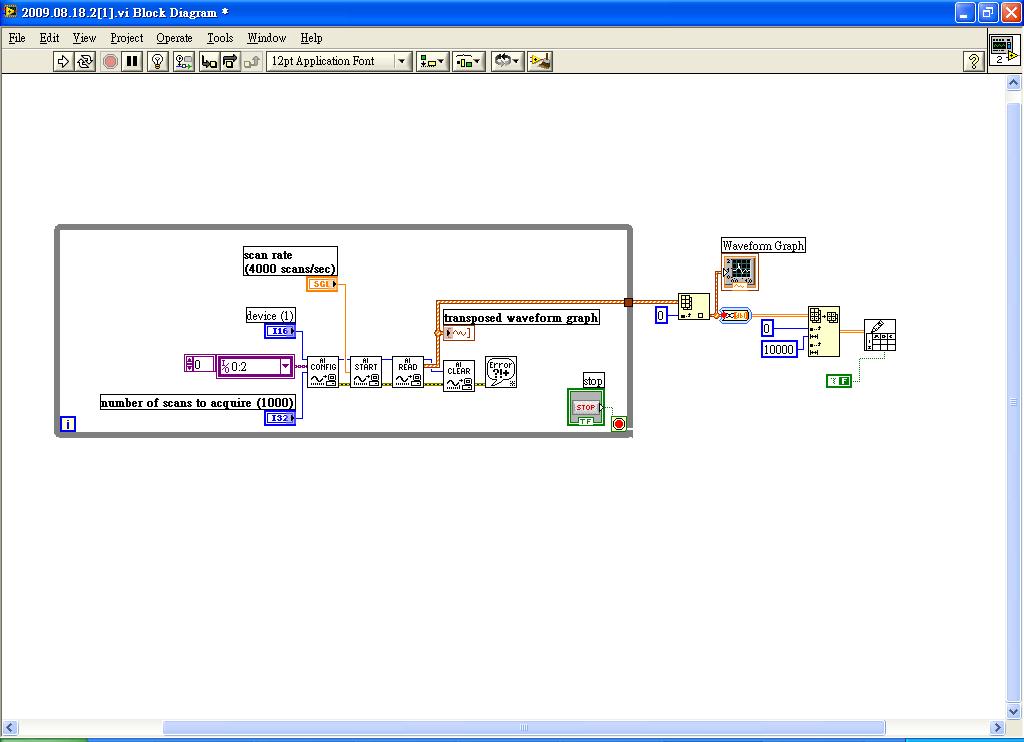
Task: Open the Tools menu
Action: coord(220,38)
